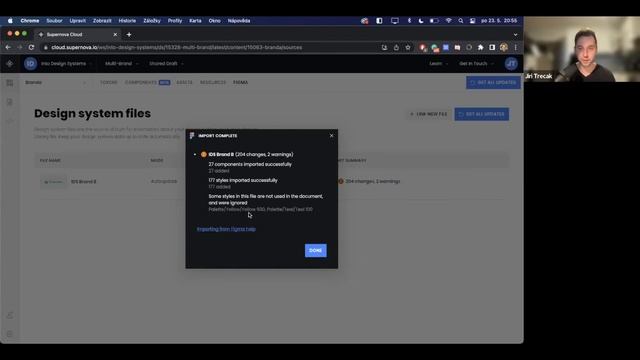Viewport: 640px width, 360px height.
Task: Open the Nápověda menu
Action: pos(239,20)
